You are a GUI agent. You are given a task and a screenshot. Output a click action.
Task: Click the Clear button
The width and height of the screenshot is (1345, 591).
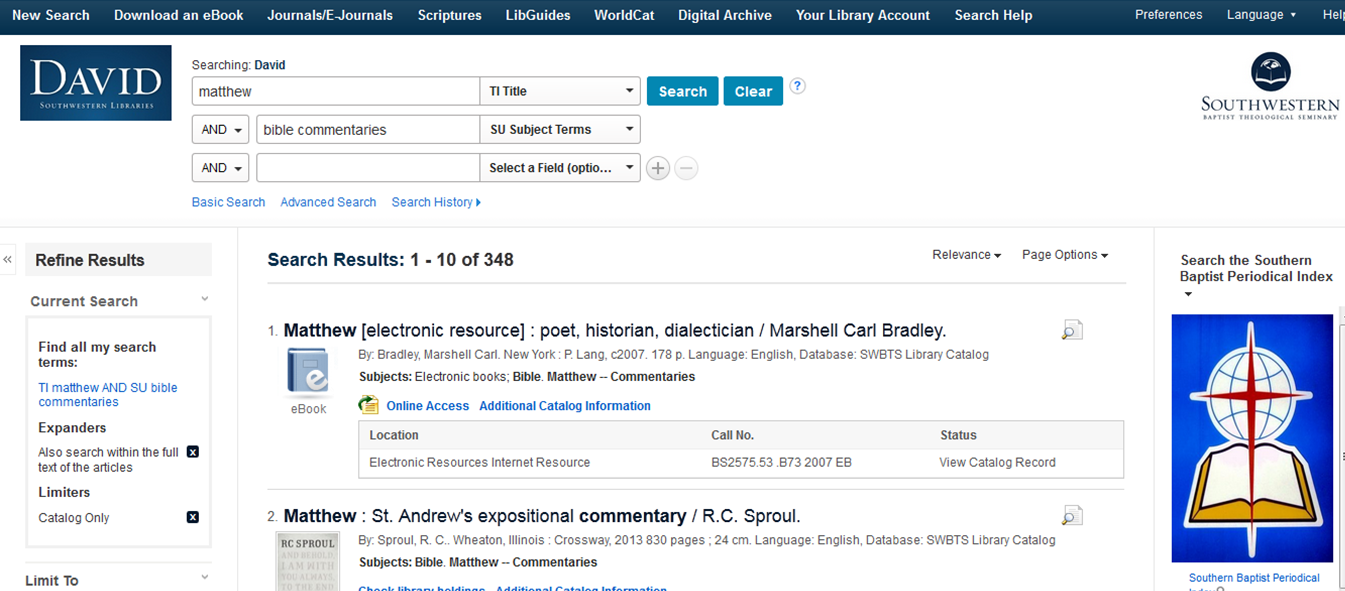[753, 91]
